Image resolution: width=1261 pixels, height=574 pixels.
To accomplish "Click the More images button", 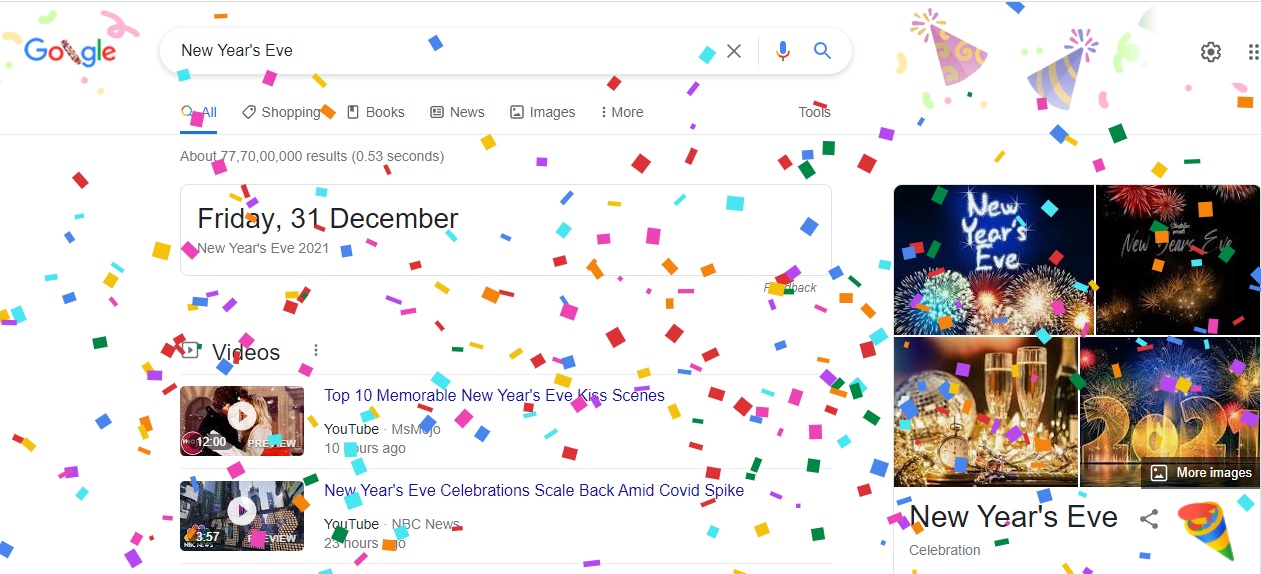I will pos(1201,473).
